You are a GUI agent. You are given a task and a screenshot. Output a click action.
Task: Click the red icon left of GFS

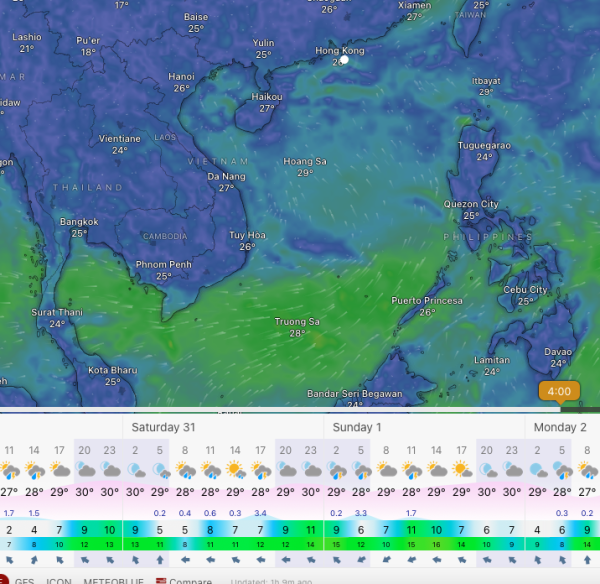3,580
